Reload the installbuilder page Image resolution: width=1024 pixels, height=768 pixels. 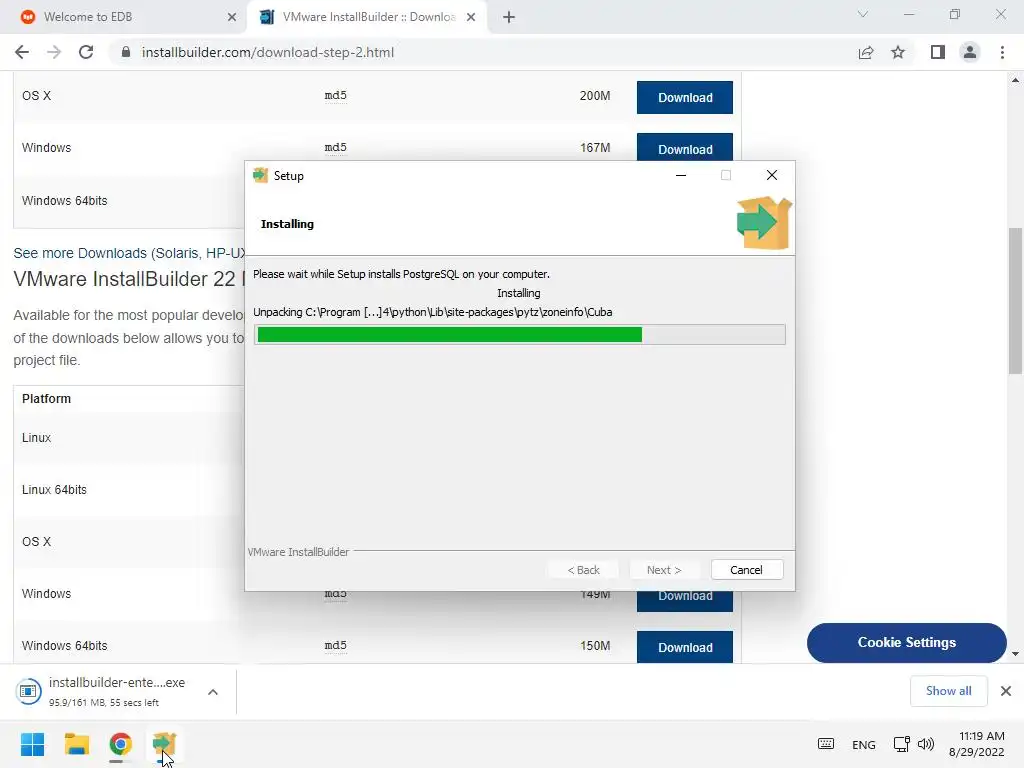(86, 52)
